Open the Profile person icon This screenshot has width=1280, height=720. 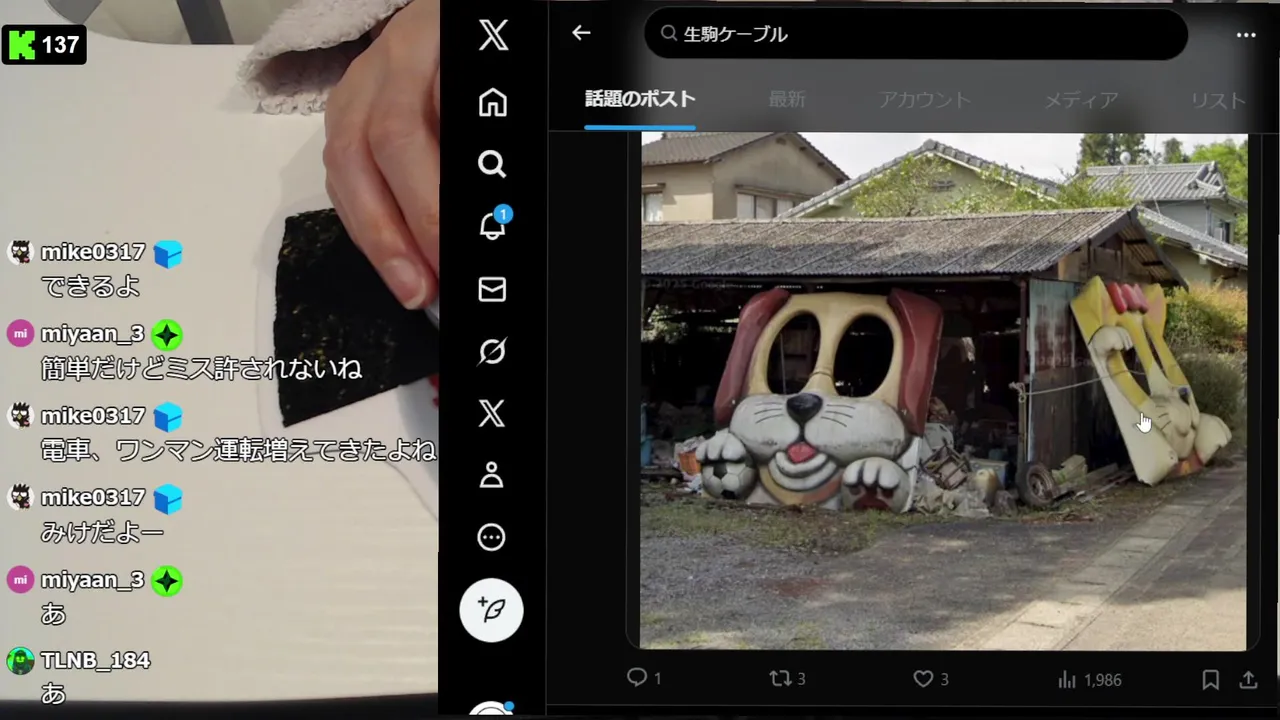(492, 475)
